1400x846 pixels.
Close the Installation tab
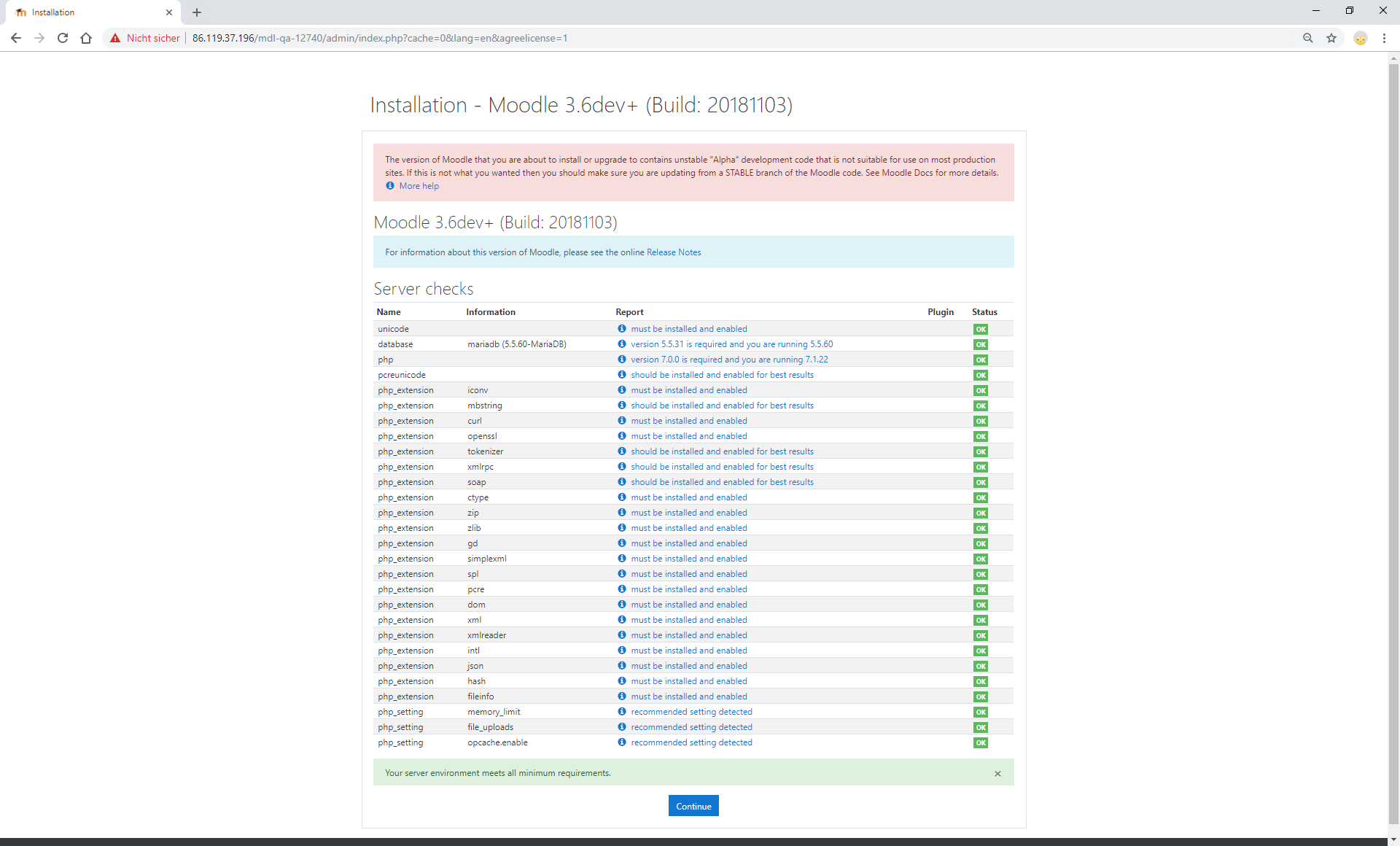point(169,12)
